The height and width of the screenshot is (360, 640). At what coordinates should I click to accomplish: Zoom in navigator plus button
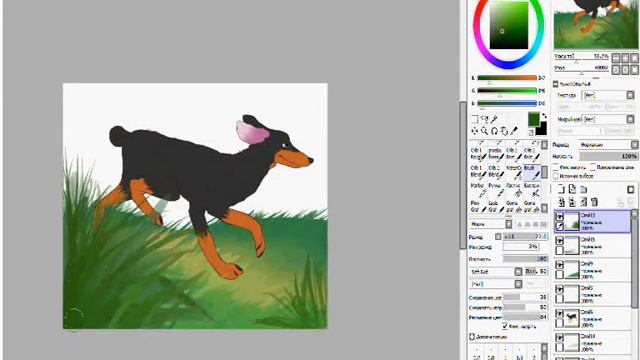point(625,58)
